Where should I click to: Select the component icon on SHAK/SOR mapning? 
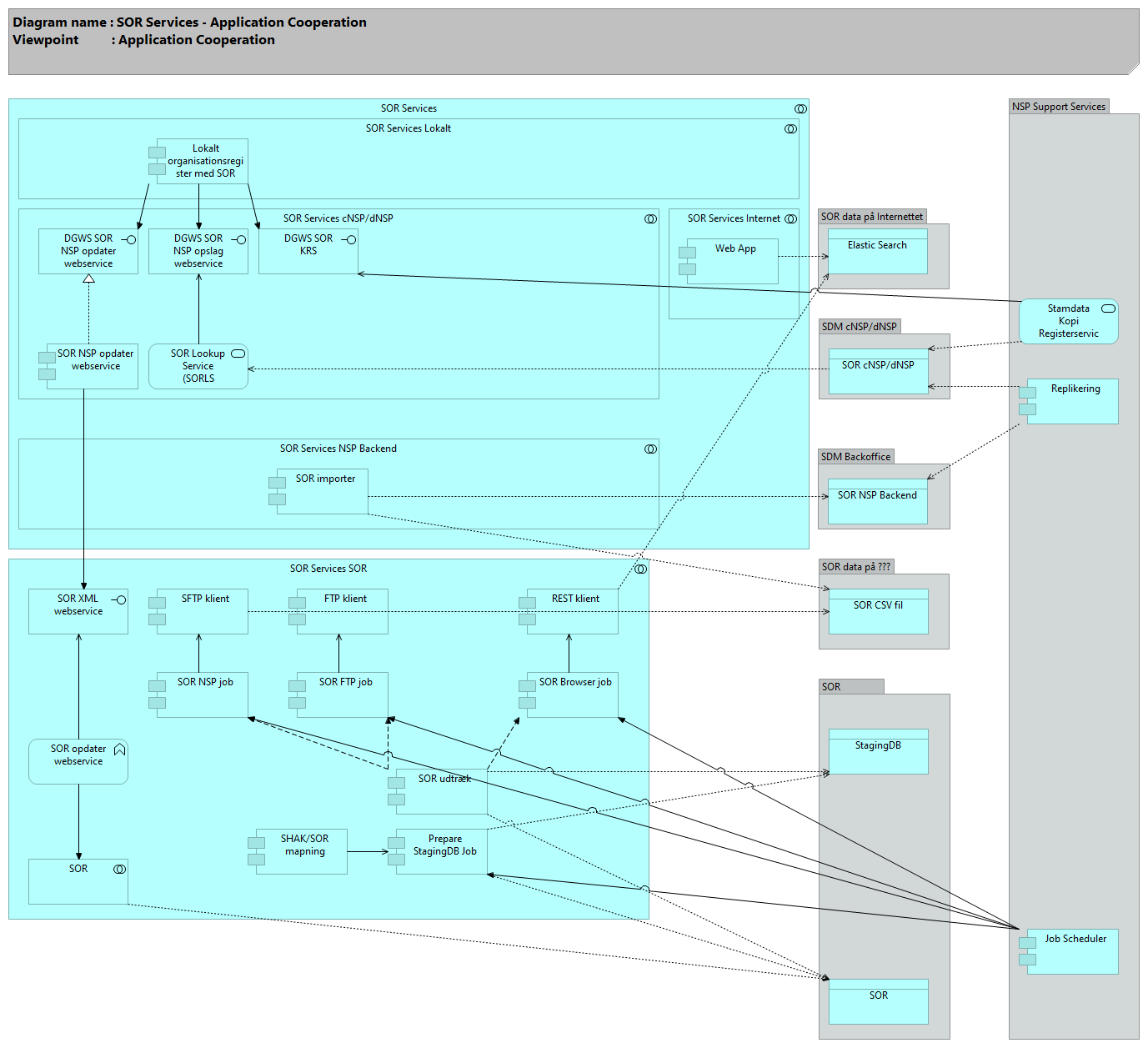256,851
